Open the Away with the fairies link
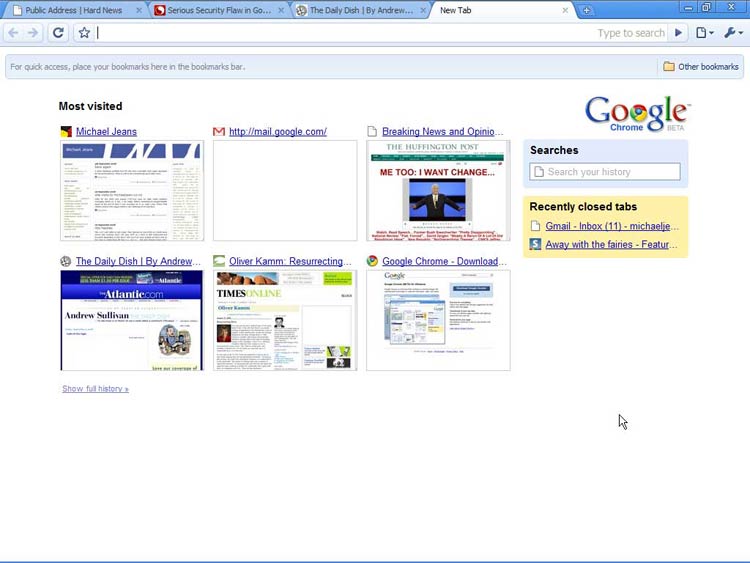The image size is (750, 563). 611,244
